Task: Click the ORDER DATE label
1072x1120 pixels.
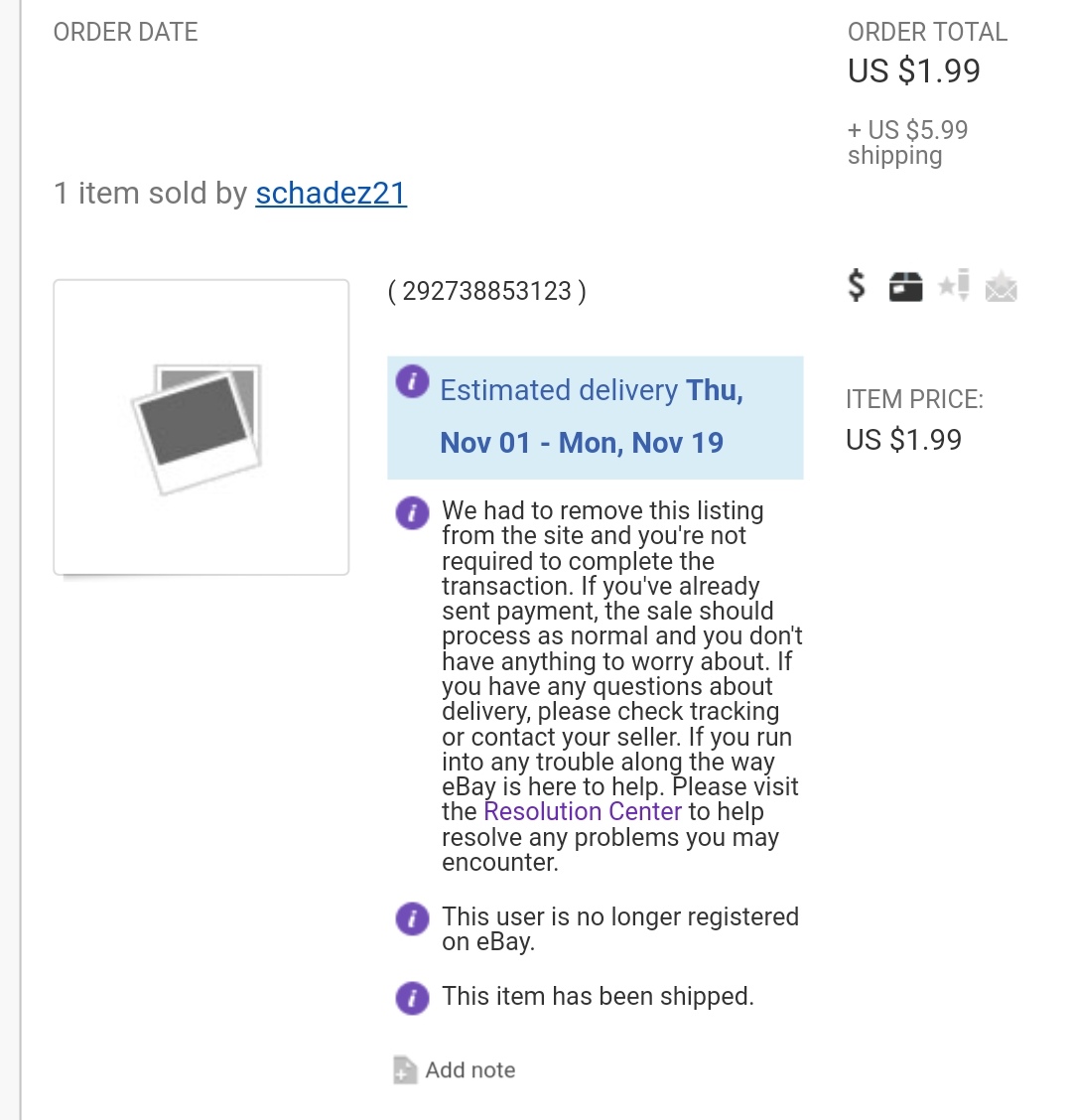Action: pos(125,32)
